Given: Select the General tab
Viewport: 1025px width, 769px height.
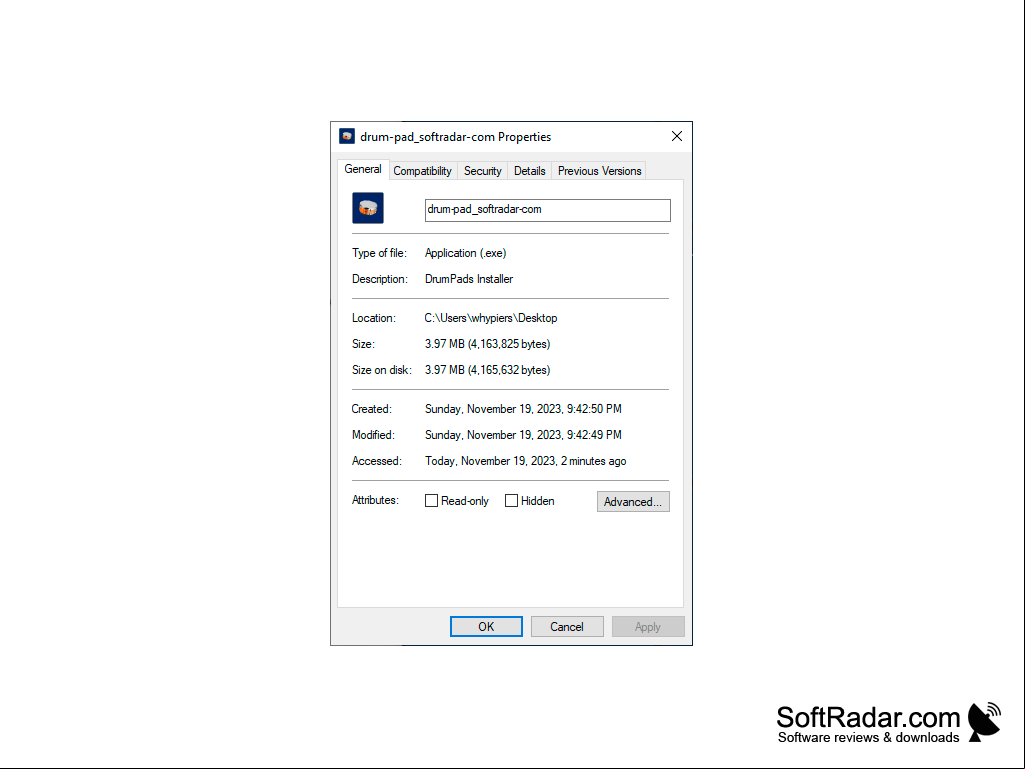Looking at the screenshot, I should coord(363,169).
